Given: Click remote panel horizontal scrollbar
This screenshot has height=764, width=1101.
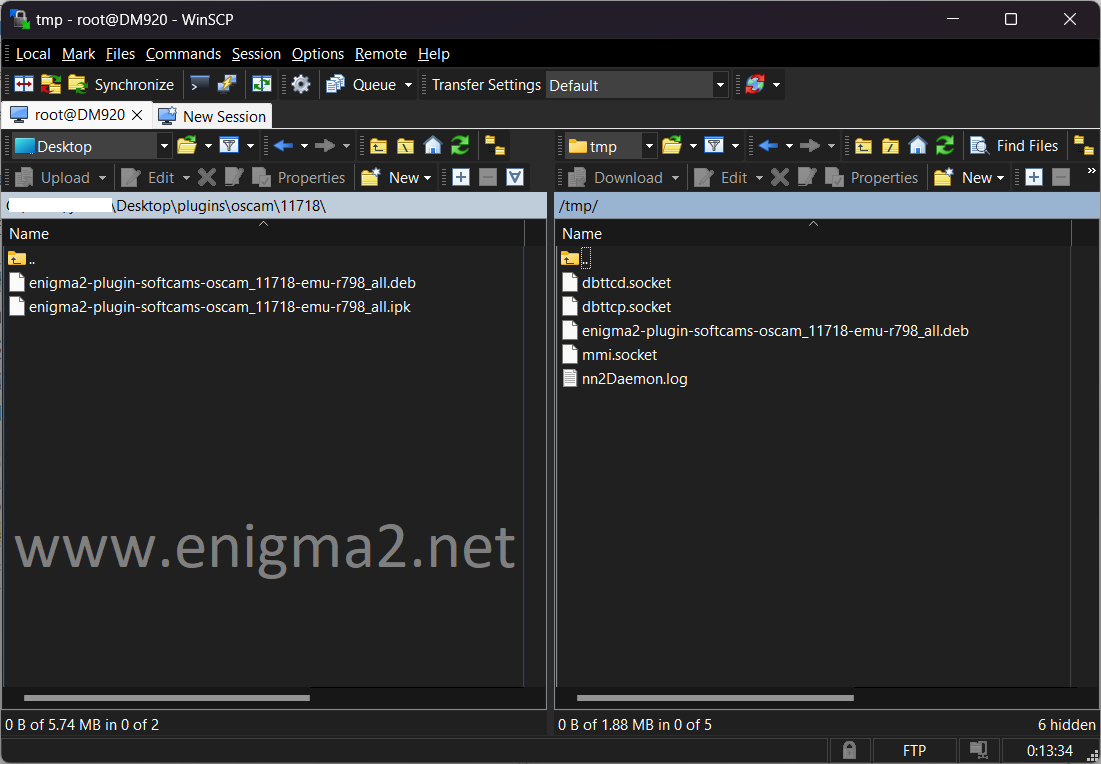Looking at the screenshot, I should pyautogui.click(x=716, y=698).
